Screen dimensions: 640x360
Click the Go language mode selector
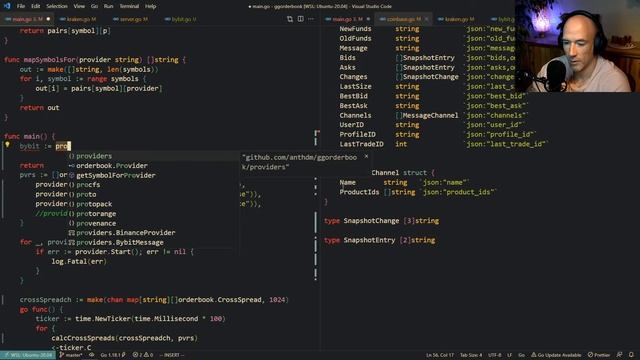(522, 355)
